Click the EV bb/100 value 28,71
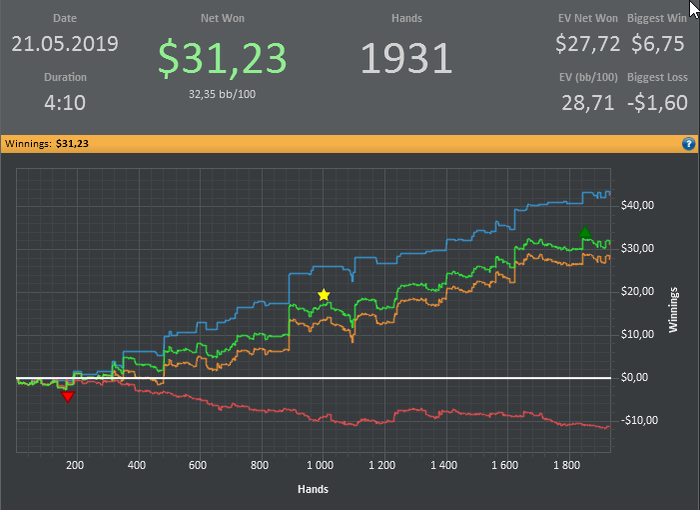This screenshot has width=700, height=510. point(588,103)
